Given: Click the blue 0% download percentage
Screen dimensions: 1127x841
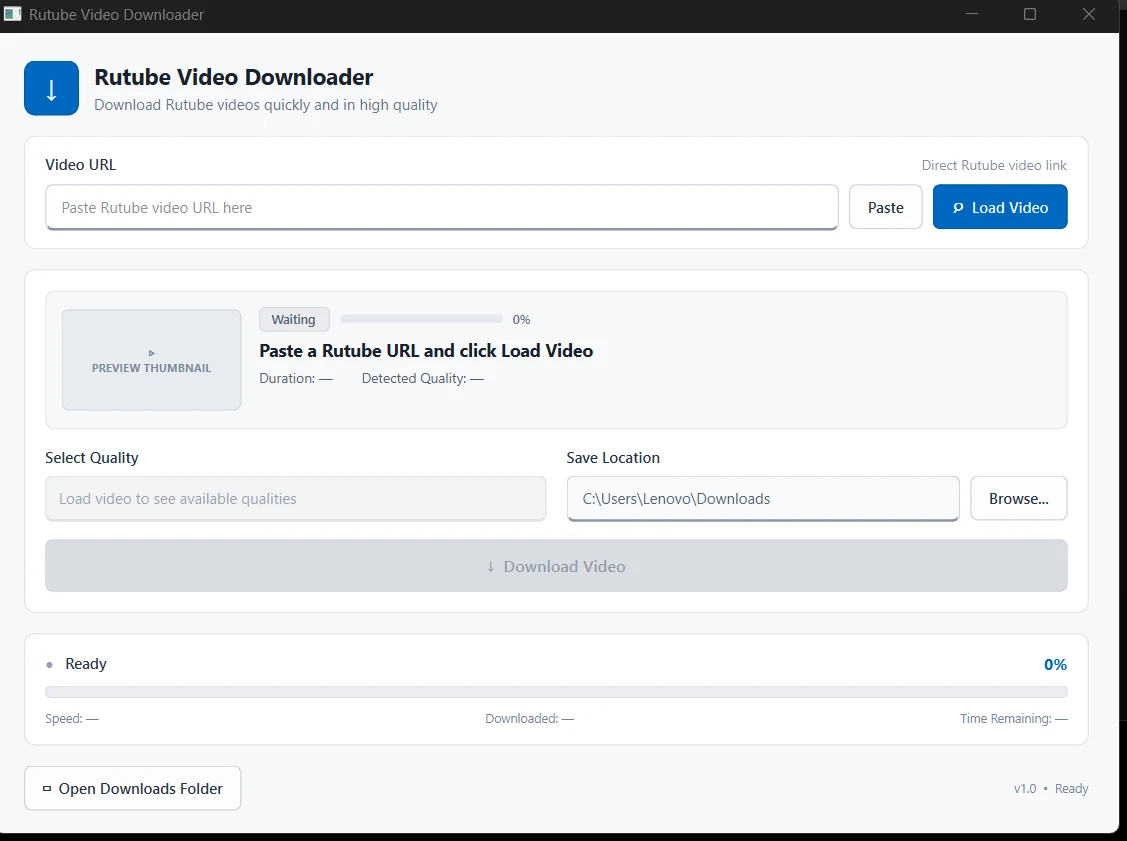Looking at the screenshot, I should tap(1055, 665).
